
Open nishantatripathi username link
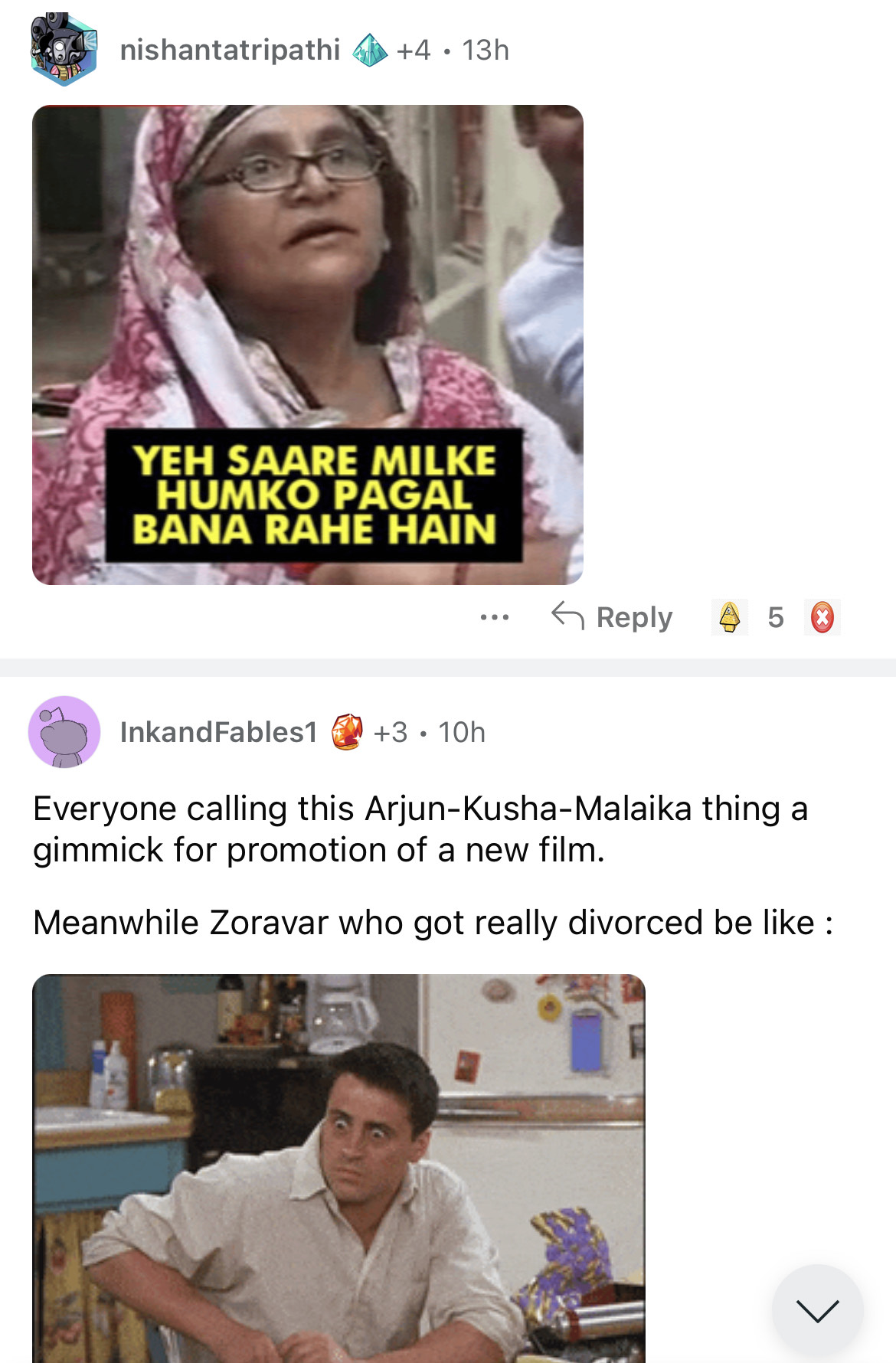[x=230, y=50]
